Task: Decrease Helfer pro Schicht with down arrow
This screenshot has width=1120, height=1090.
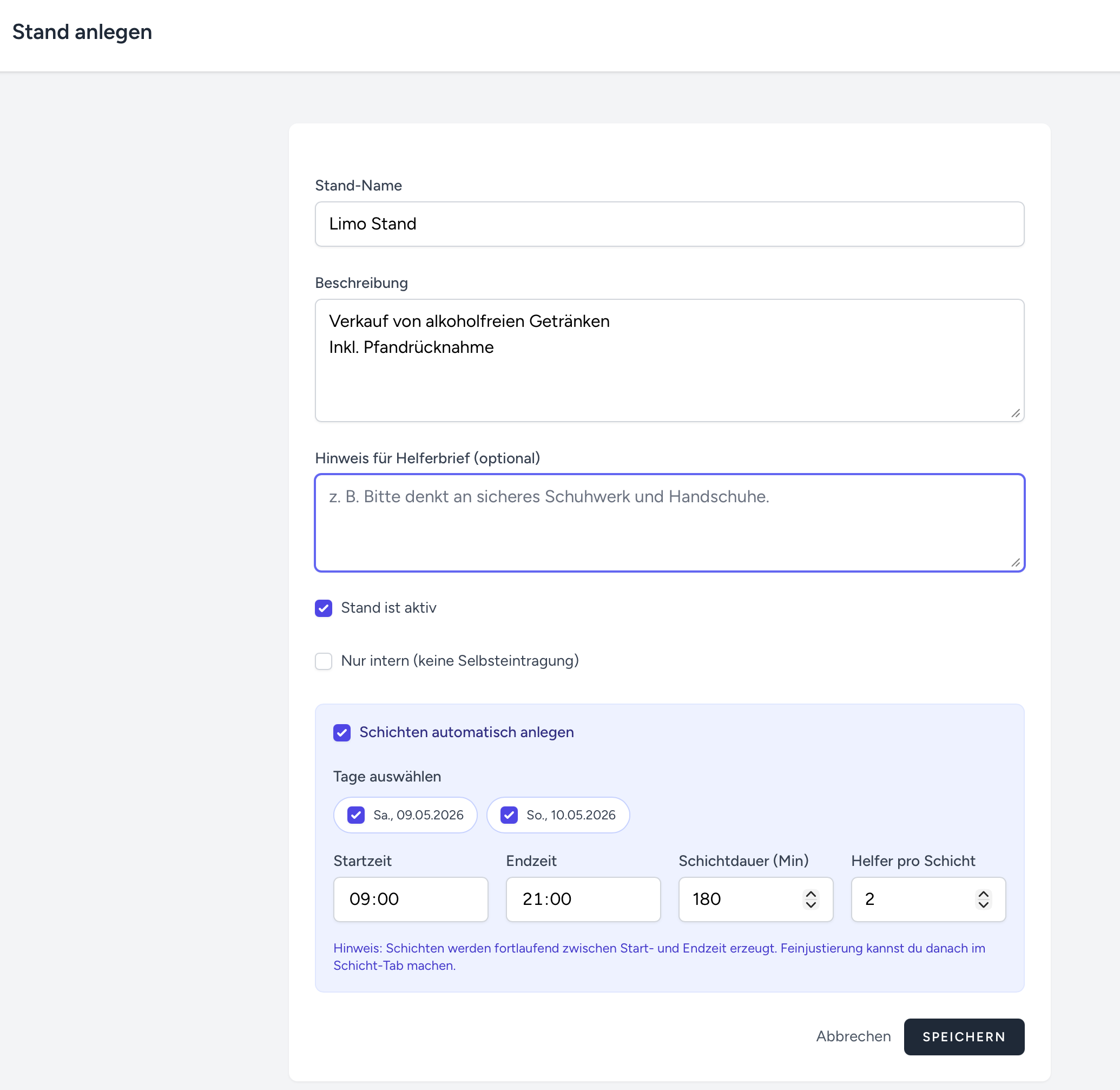Action: click(x=983, y=905)
